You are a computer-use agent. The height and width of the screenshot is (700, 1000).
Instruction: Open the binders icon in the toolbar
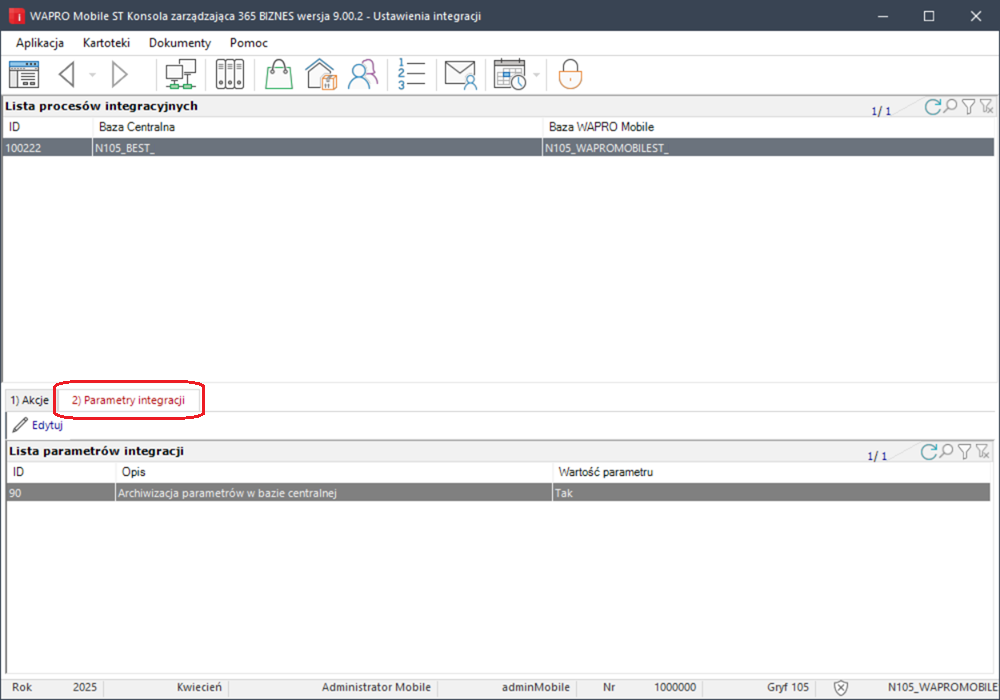click(x=230, y=75)
